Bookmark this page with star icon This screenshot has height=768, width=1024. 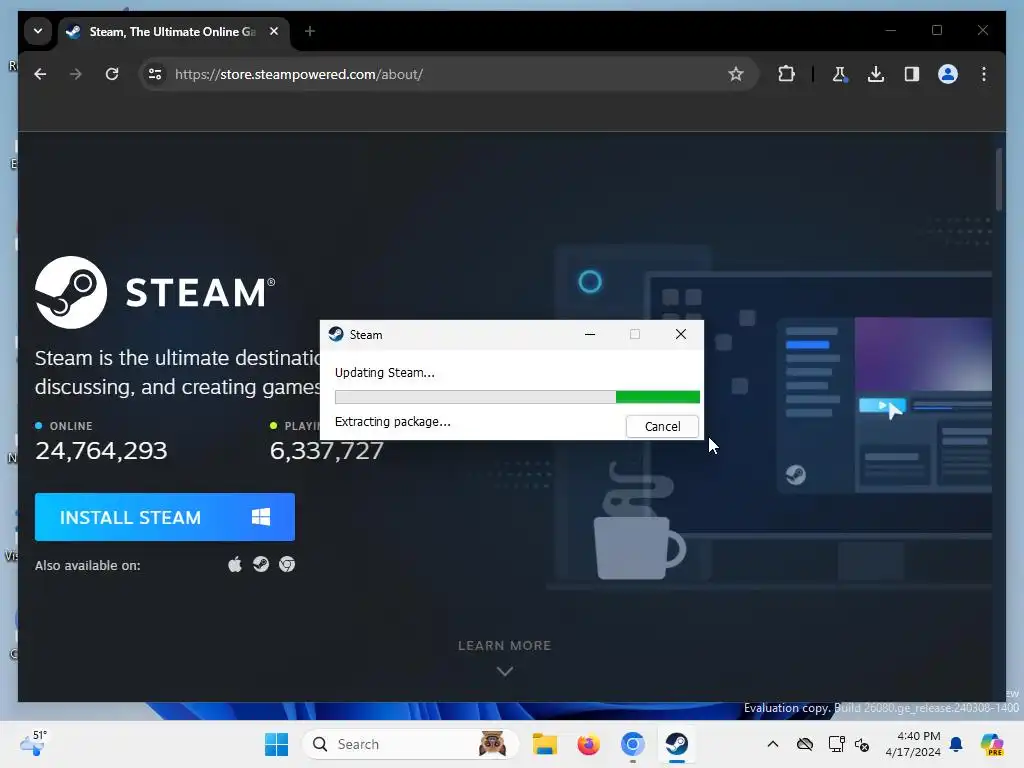[736, 74]
